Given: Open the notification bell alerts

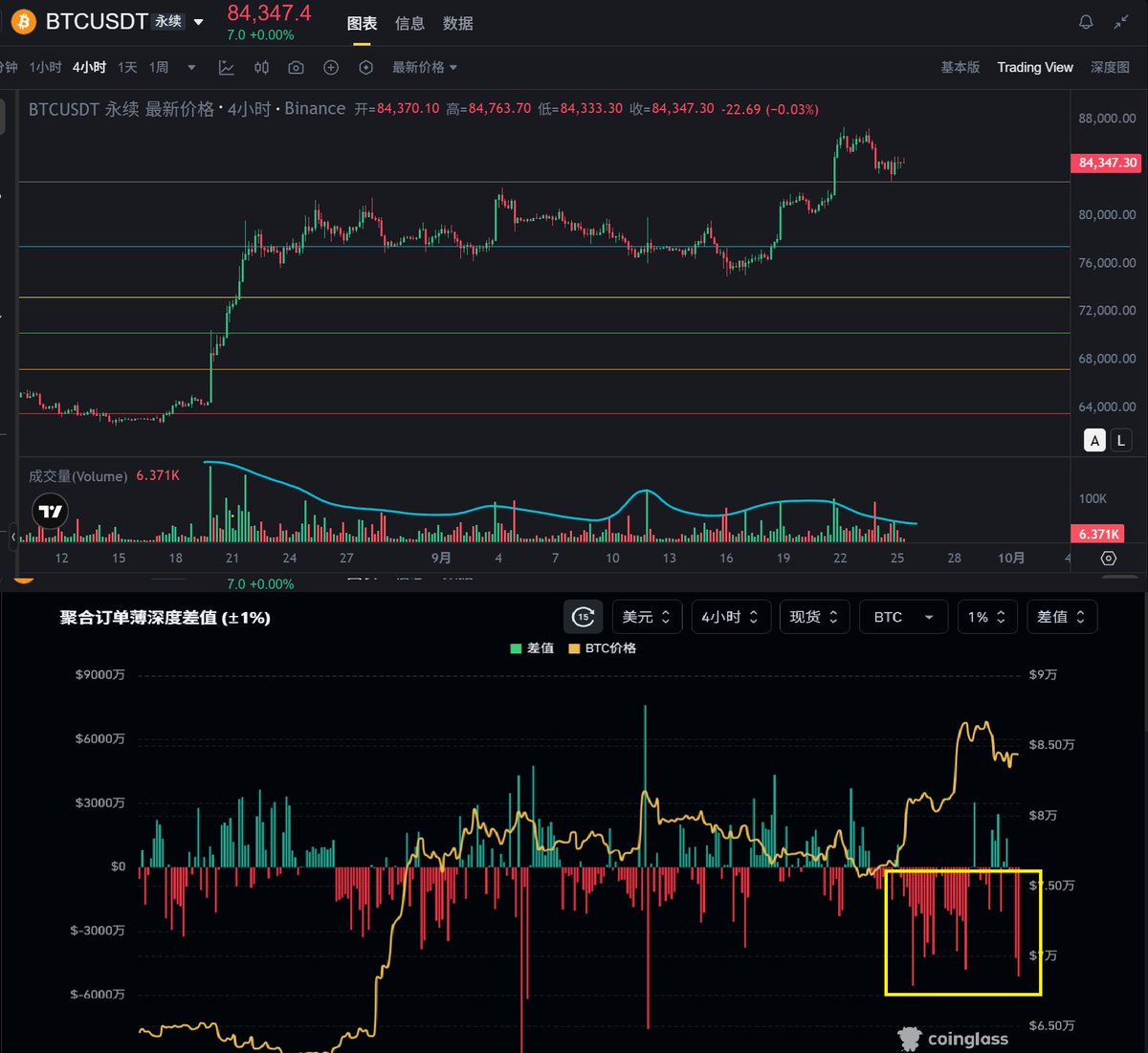Looking at the screenshot, I should (x=1086, y=22).
